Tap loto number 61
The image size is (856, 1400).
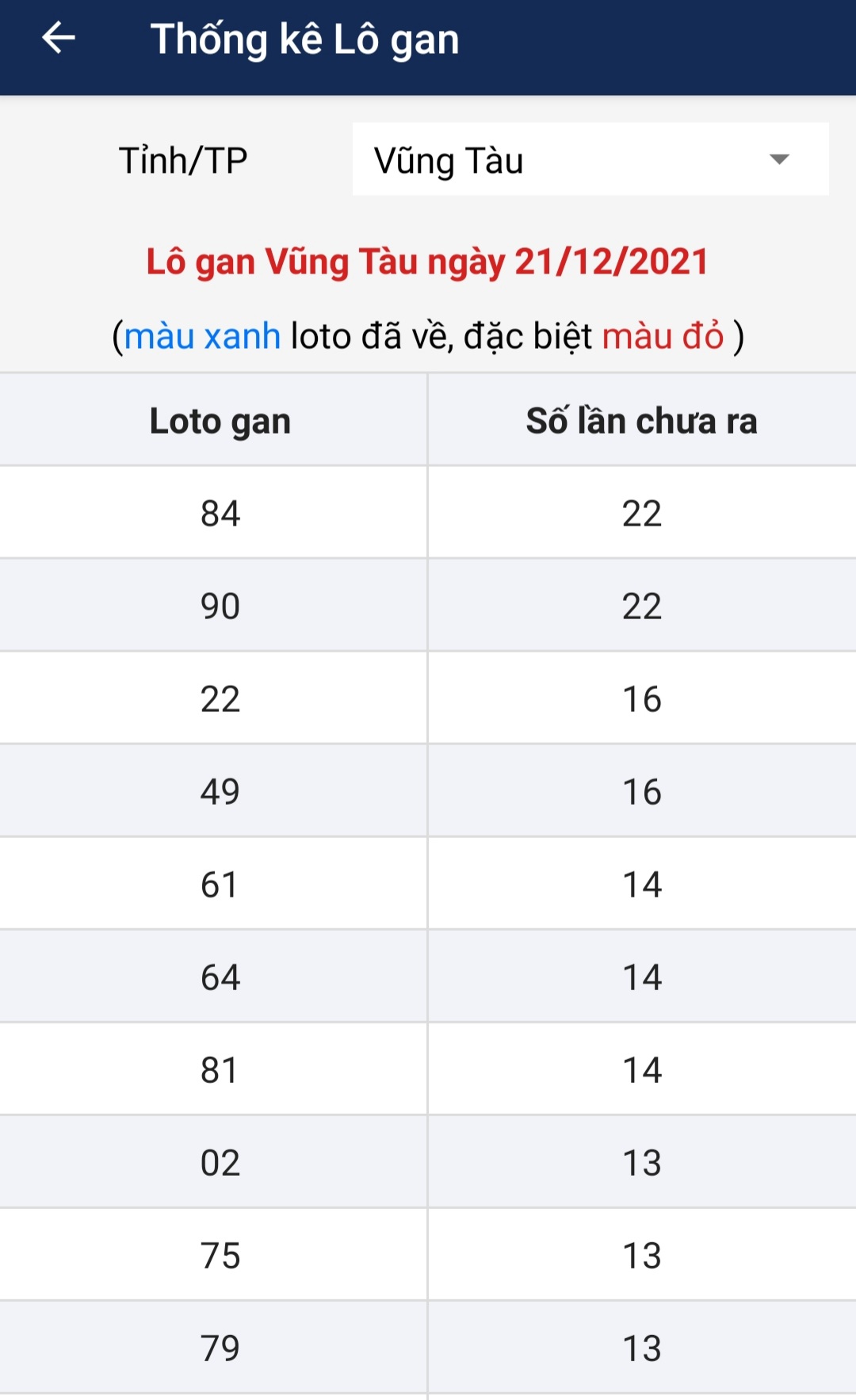coord(220,884)
